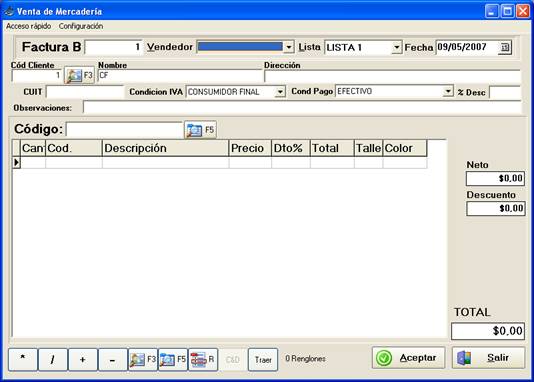Viewport: 534px width, 382px height.
Task: Click the Fecha date field 09/05/2007
Action: pyautogui.click(x=467, y=47)
